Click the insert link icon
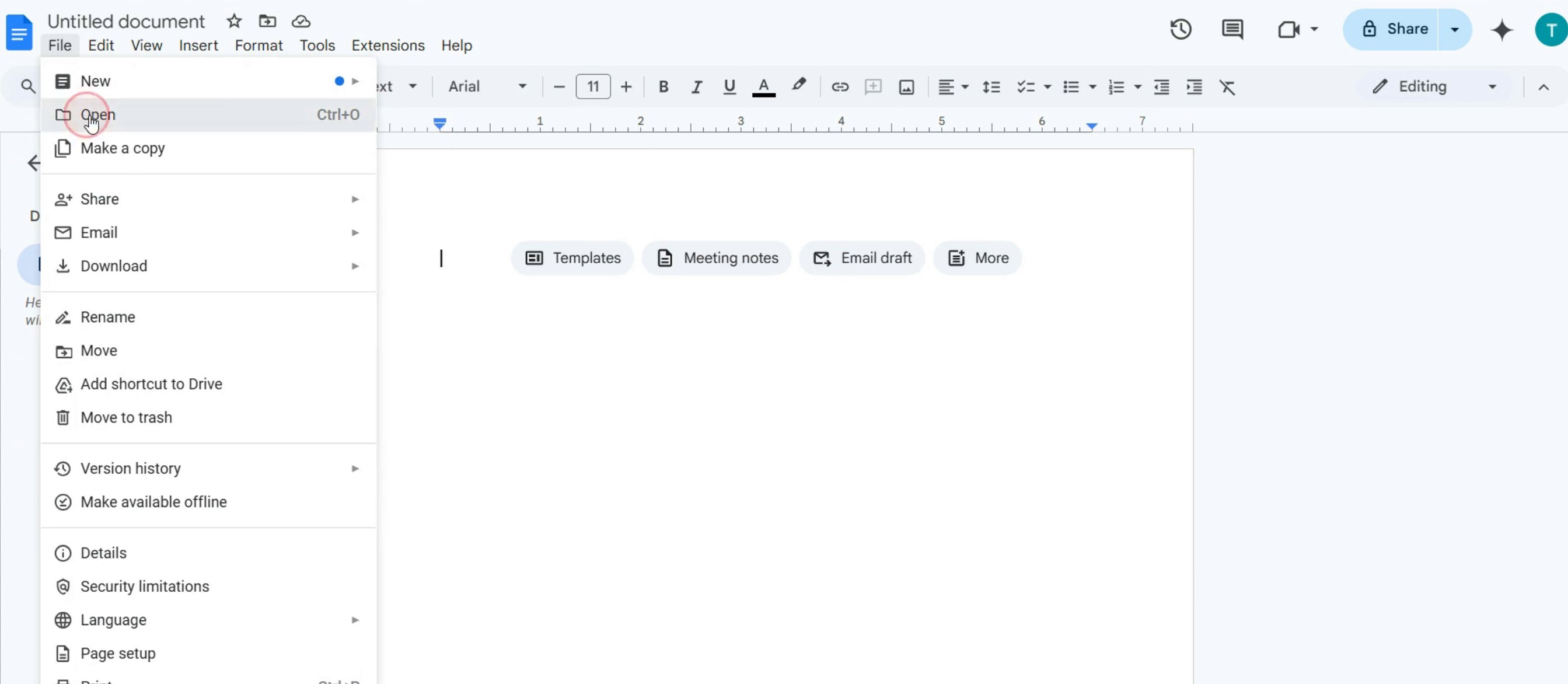1568x684 pixels. point(840,87)
